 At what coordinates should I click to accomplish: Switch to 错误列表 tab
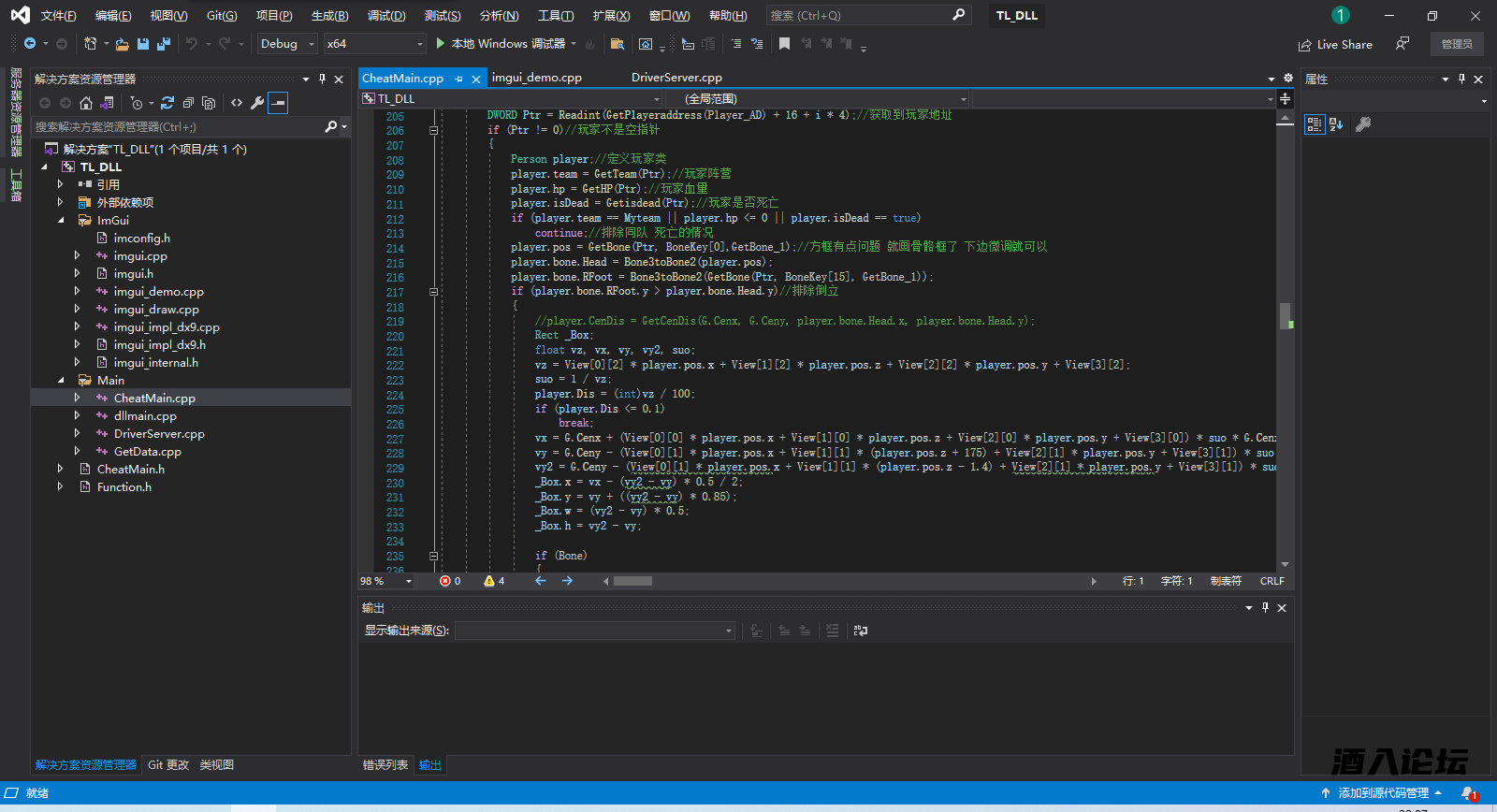385,765
